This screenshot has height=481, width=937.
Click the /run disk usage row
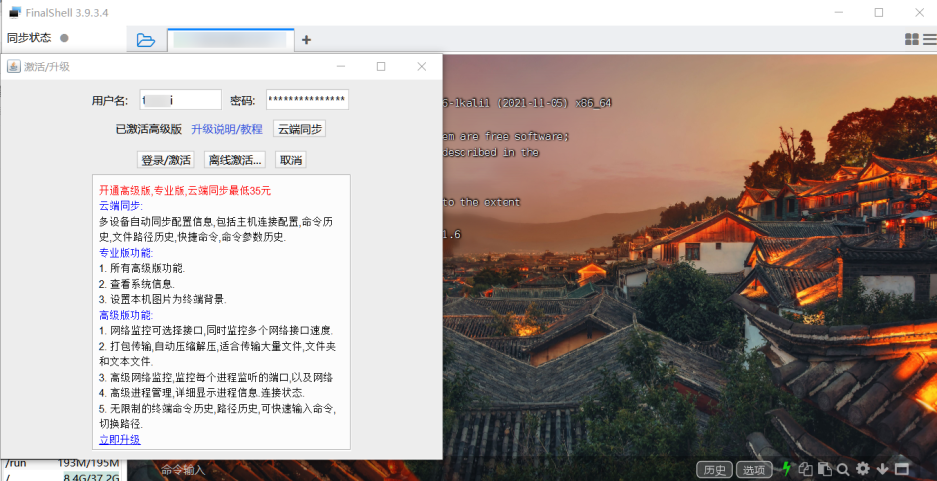[x=63, y=463]
